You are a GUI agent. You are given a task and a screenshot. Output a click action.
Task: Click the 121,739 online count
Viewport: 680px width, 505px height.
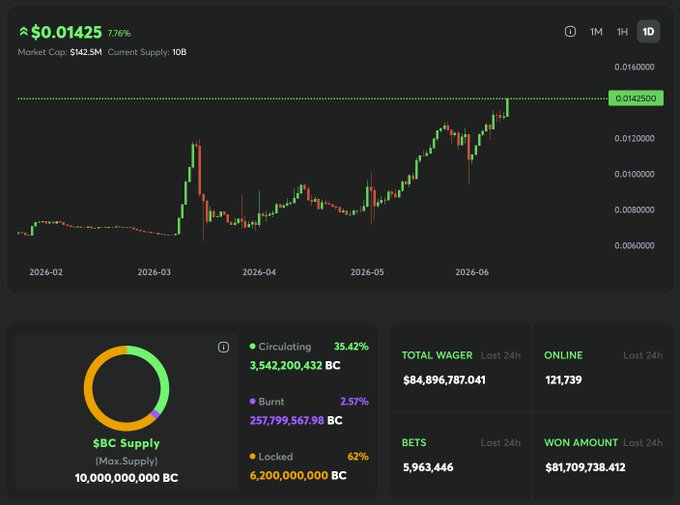pos(563,380)
